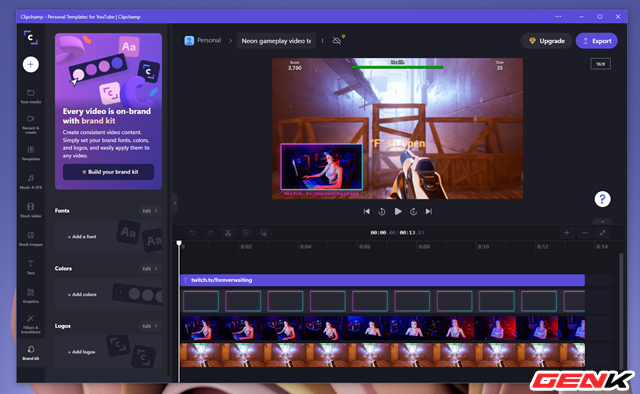The height and width of the screenshot is (394, 640).
Task: Click the timeline vertical scrollbar
Action: coord(621,310)
